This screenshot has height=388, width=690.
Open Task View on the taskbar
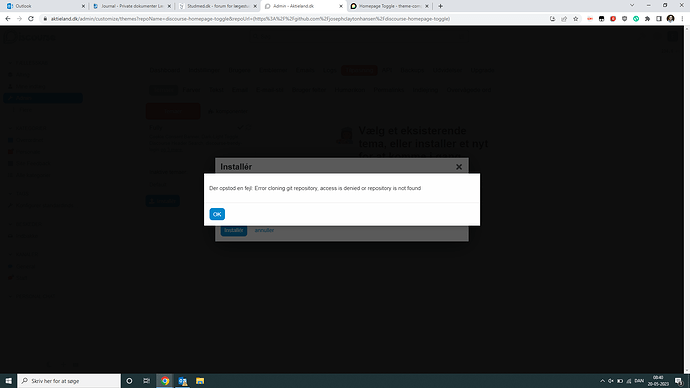147,381
